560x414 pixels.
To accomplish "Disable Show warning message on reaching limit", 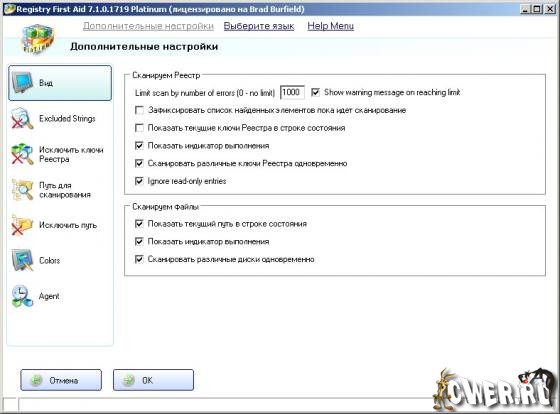I will (315, 93).
